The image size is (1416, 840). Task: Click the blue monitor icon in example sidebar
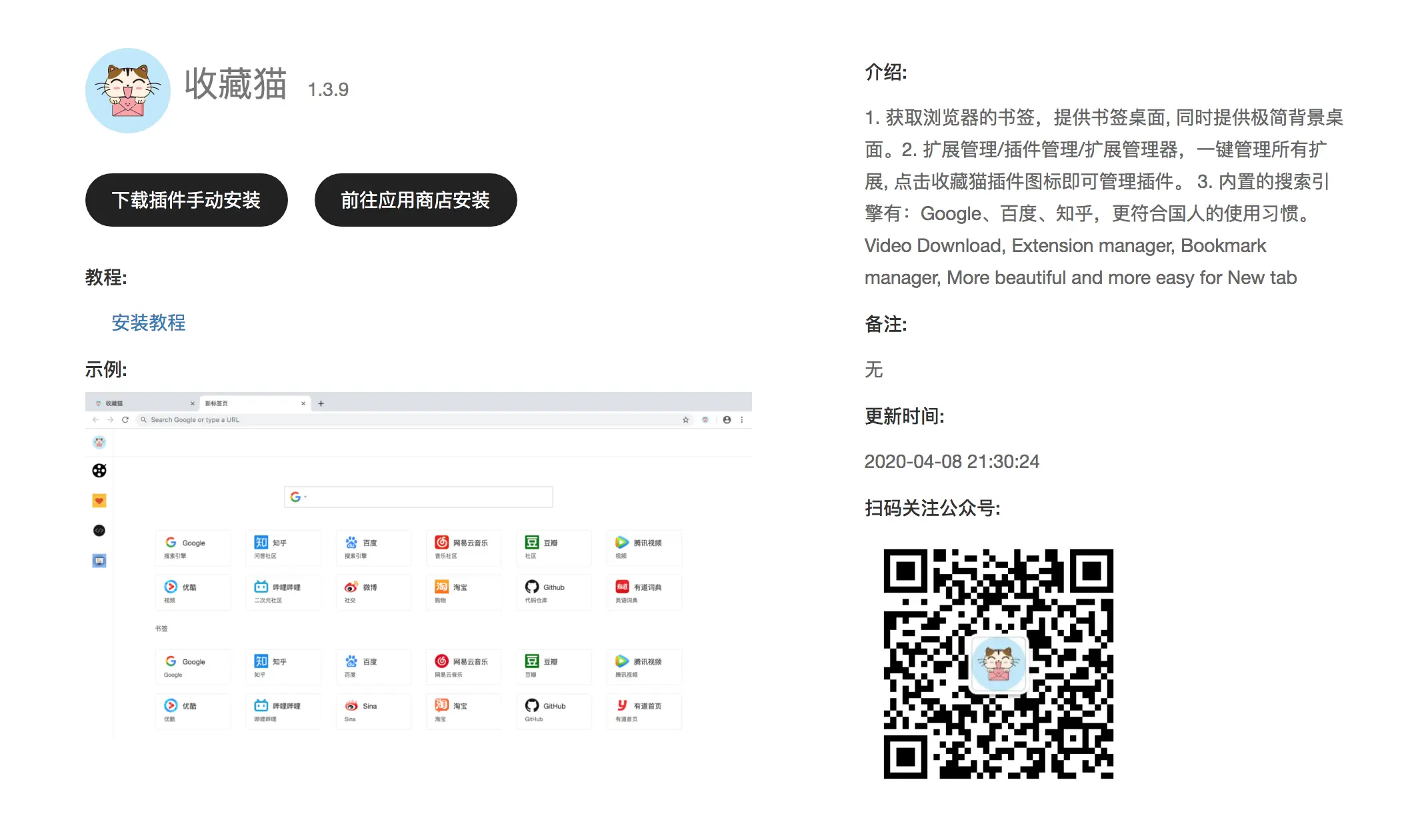(x=99, y=561)
